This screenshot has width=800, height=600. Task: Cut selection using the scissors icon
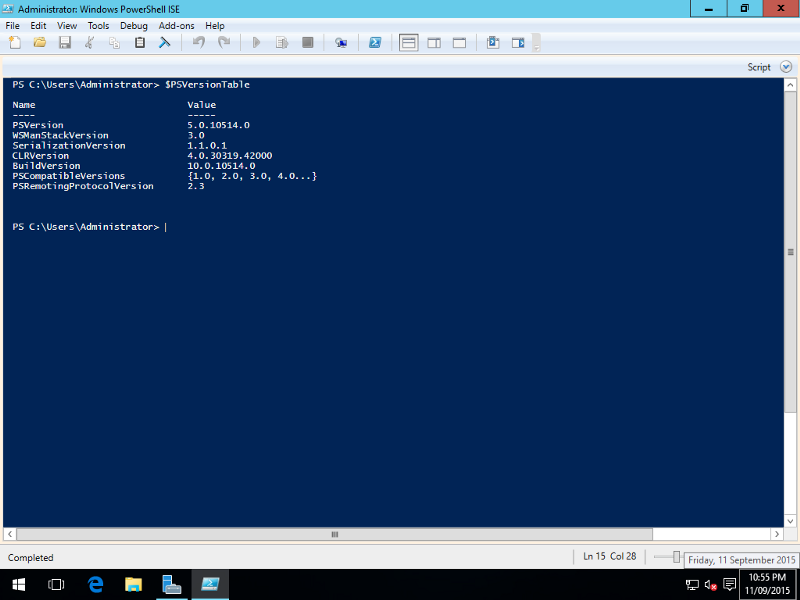88,42
